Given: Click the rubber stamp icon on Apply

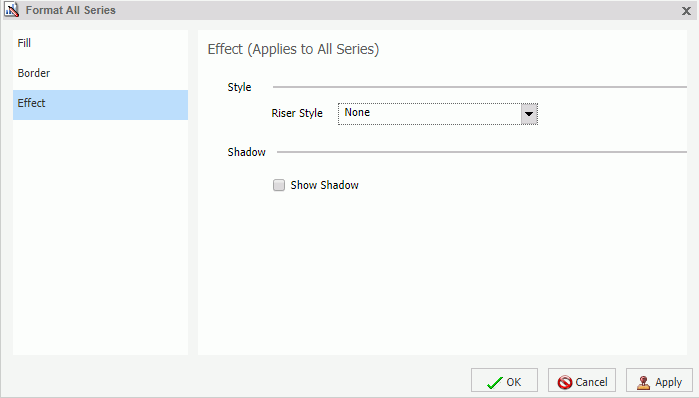Looking at the screenshot, I should point(643,382).
